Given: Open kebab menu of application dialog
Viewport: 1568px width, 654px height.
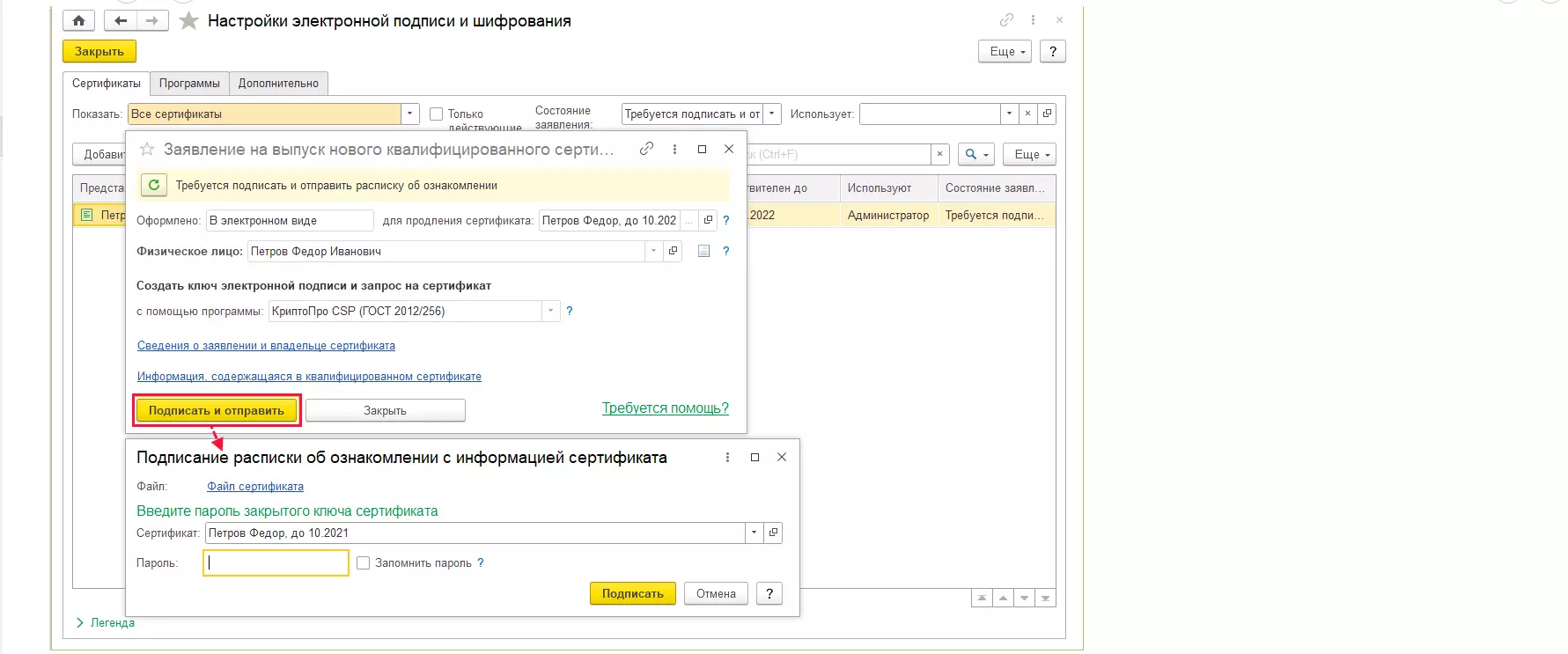Looking at the screenshot, I should coord(674,149).
